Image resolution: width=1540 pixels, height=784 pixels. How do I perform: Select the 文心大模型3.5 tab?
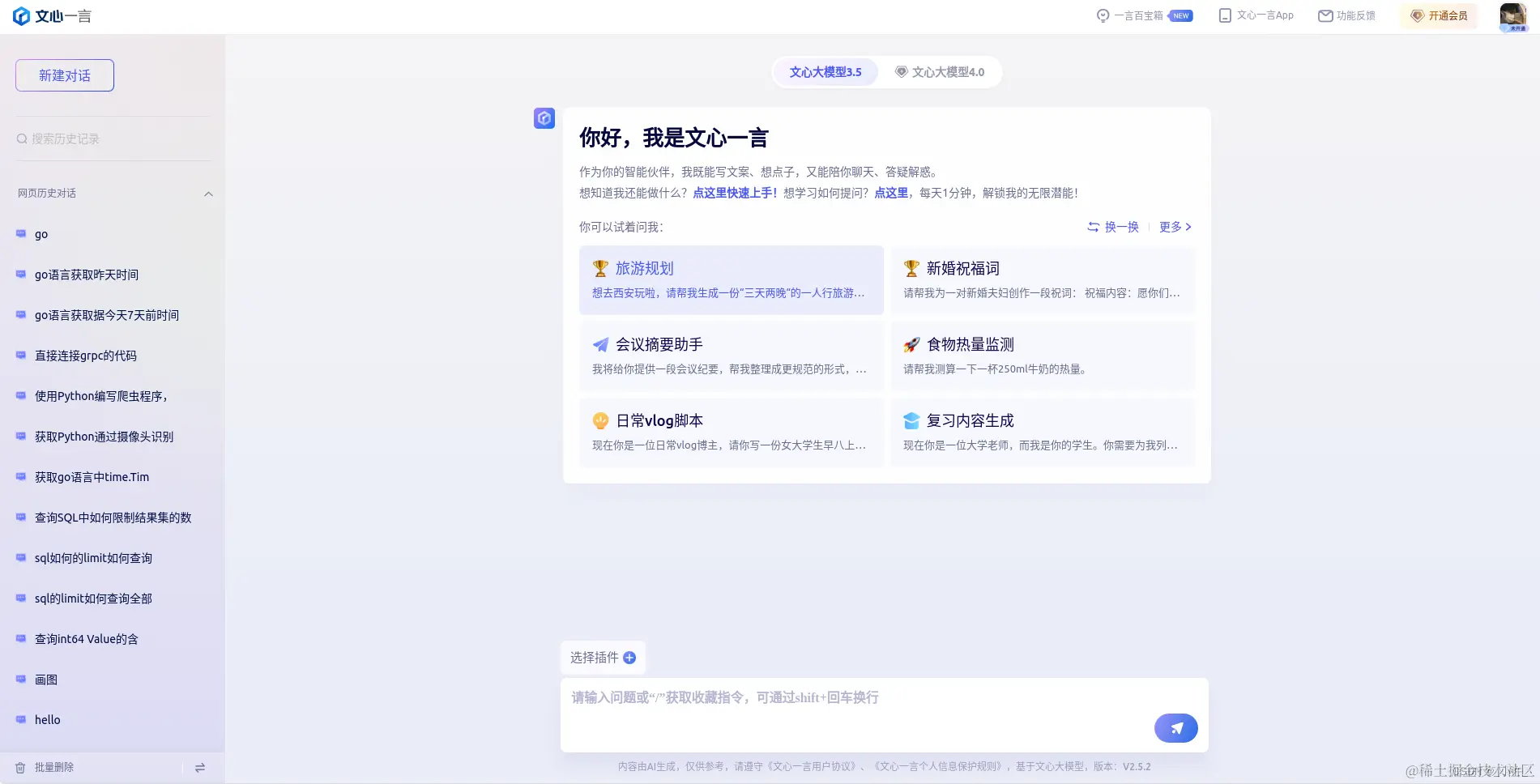click(x=825, y=71)
